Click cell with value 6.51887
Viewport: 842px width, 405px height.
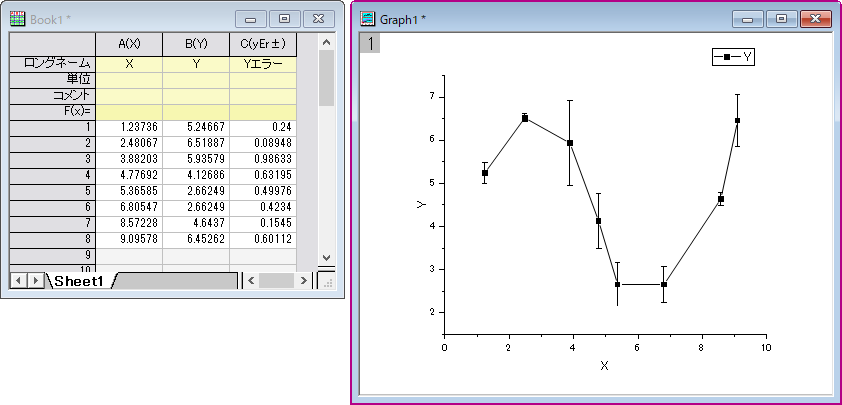coord(195,143)
